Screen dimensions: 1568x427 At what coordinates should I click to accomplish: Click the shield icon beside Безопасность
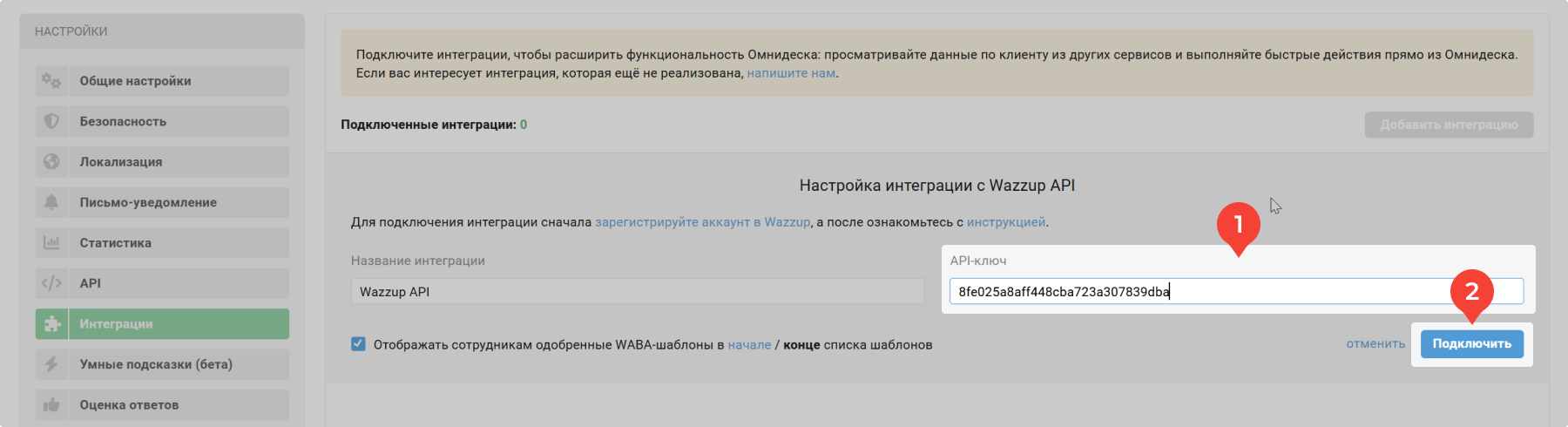(51, 121)
